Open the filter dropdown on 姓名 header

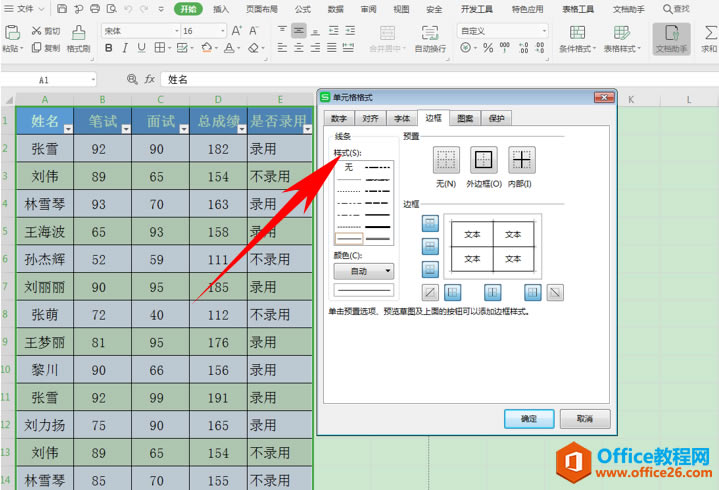[x=68, y=129]
